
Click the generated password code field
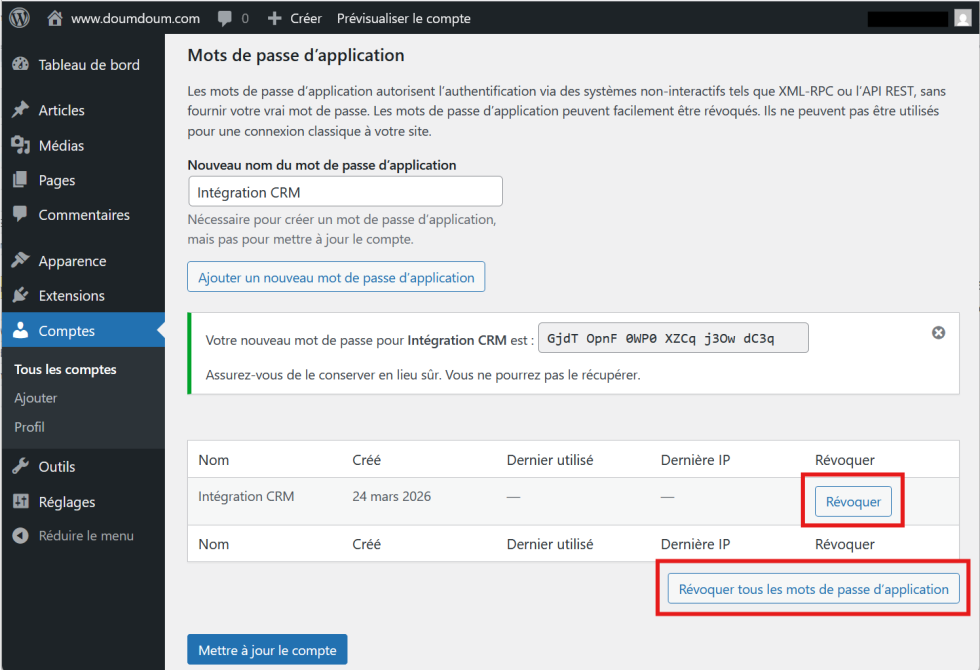click(672, 338)
